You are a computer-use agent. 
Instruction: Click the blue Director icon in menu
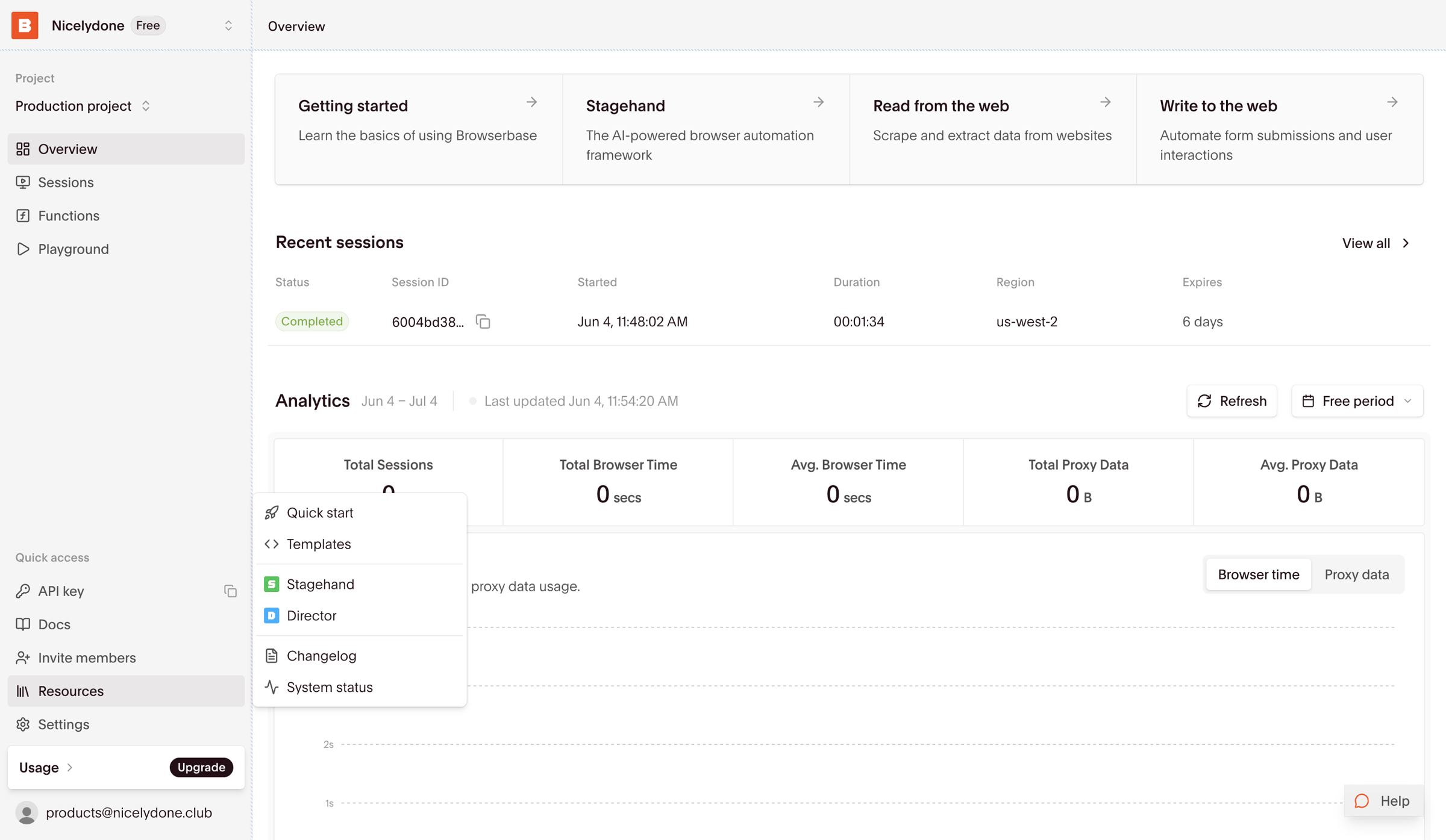[x=272, y=615]
